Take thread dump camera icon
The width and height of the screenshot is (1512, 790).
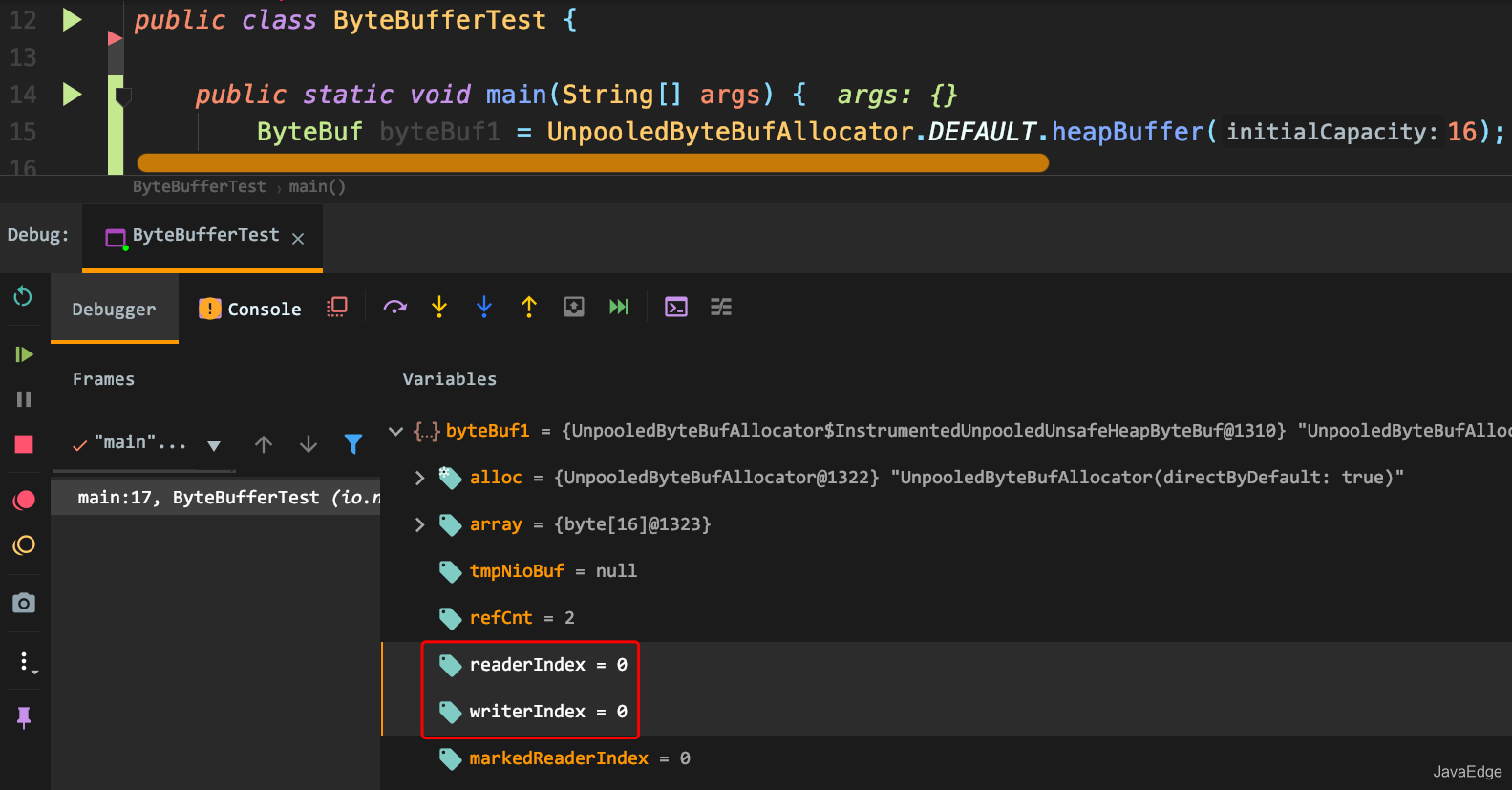[x=24, y=603]
